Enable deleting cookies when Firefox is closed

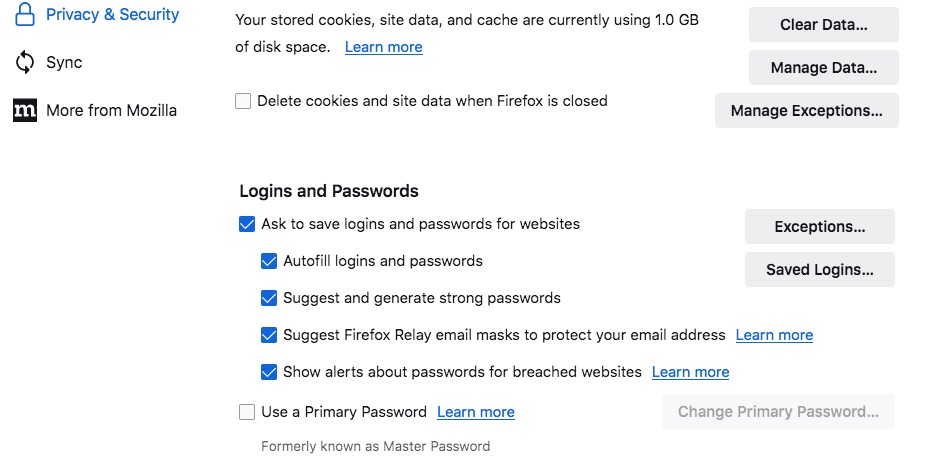point(243,101)
